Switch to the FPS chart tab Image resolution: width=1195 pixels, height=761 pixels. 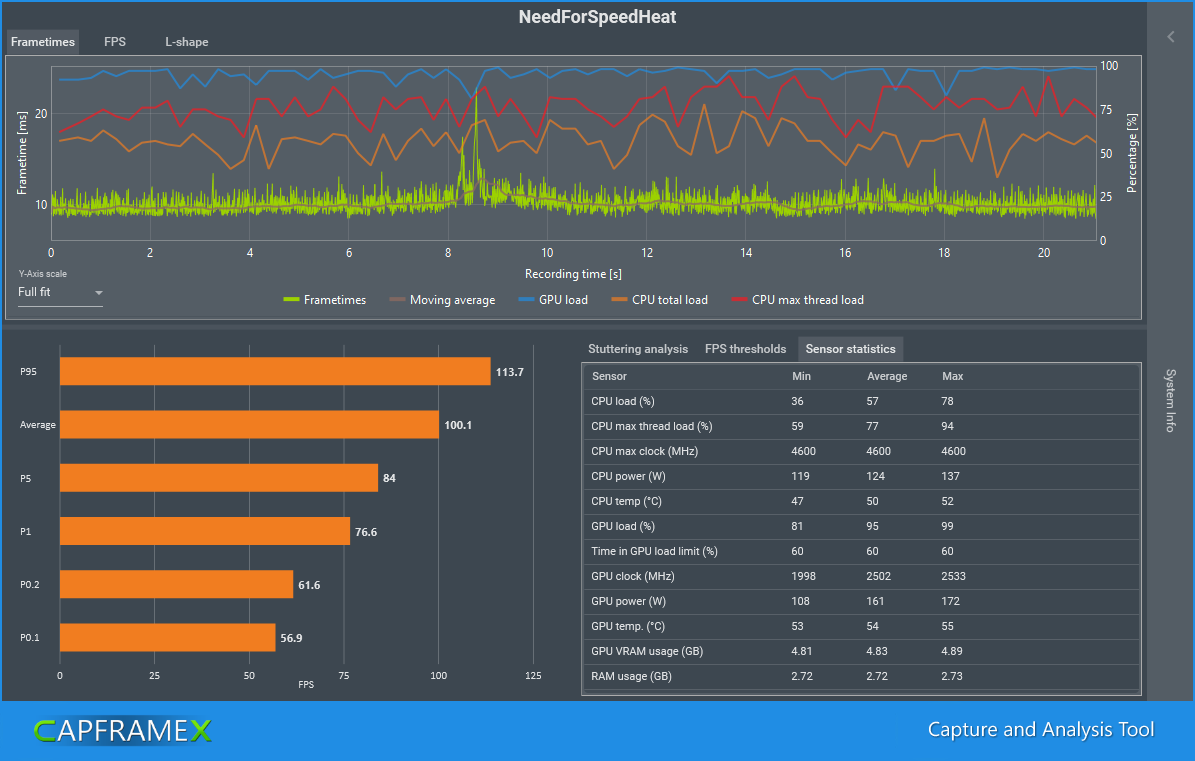point(115,42)
